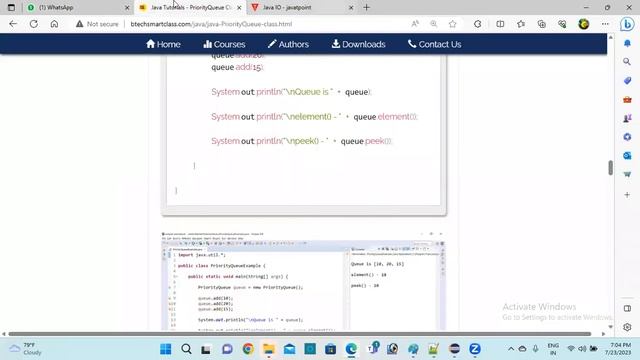Image resolution: width=640 pixels, height=360 pixels.
Task: Open sidebar shopping tag icon
Action: [627, 80]
